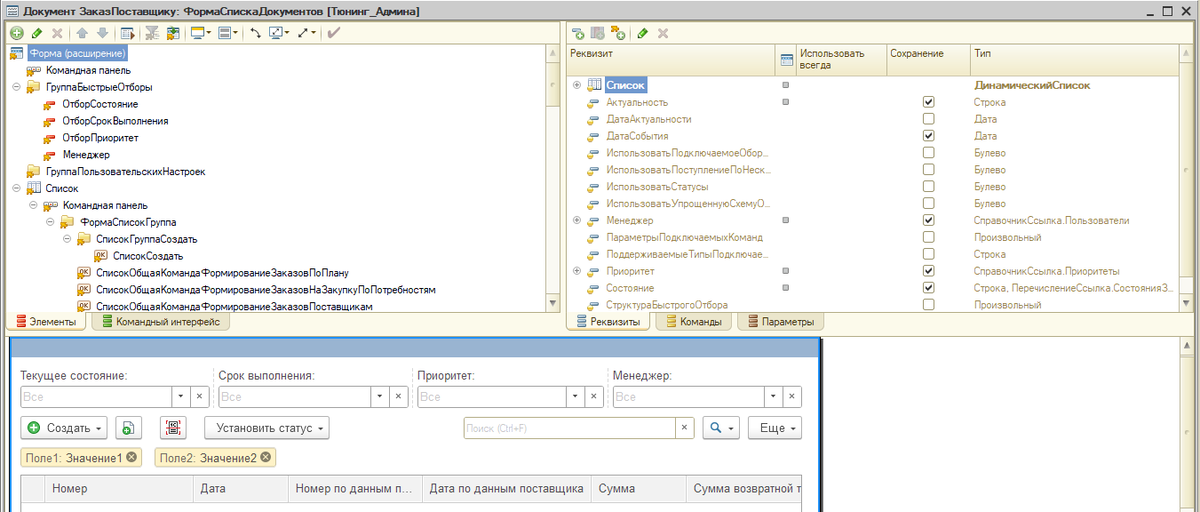Toggle Сохранение checkbox for Состояние
The image size is (1200, 512).
tap(929, 288)
